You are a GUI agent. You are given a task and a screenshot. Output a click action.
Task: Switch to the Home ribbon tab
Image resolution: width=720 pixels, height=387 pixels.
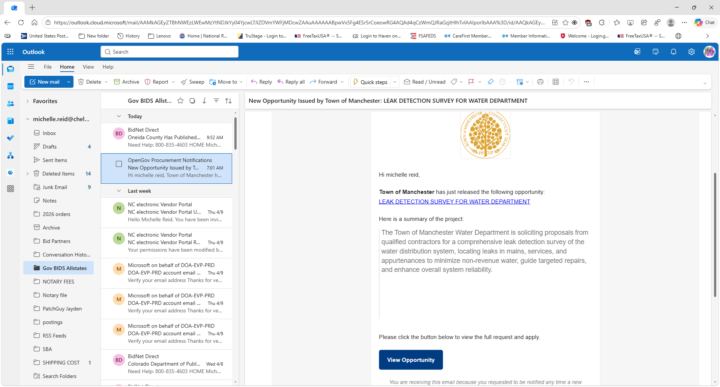pos(67,67)
